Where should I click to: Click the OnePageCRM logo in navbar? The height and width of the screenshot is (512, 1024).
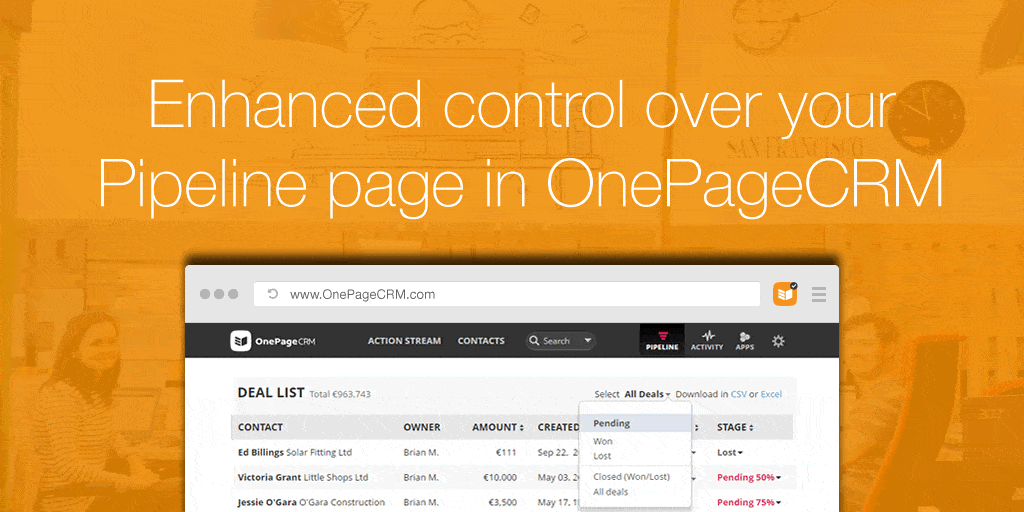(x=273, y=341)
